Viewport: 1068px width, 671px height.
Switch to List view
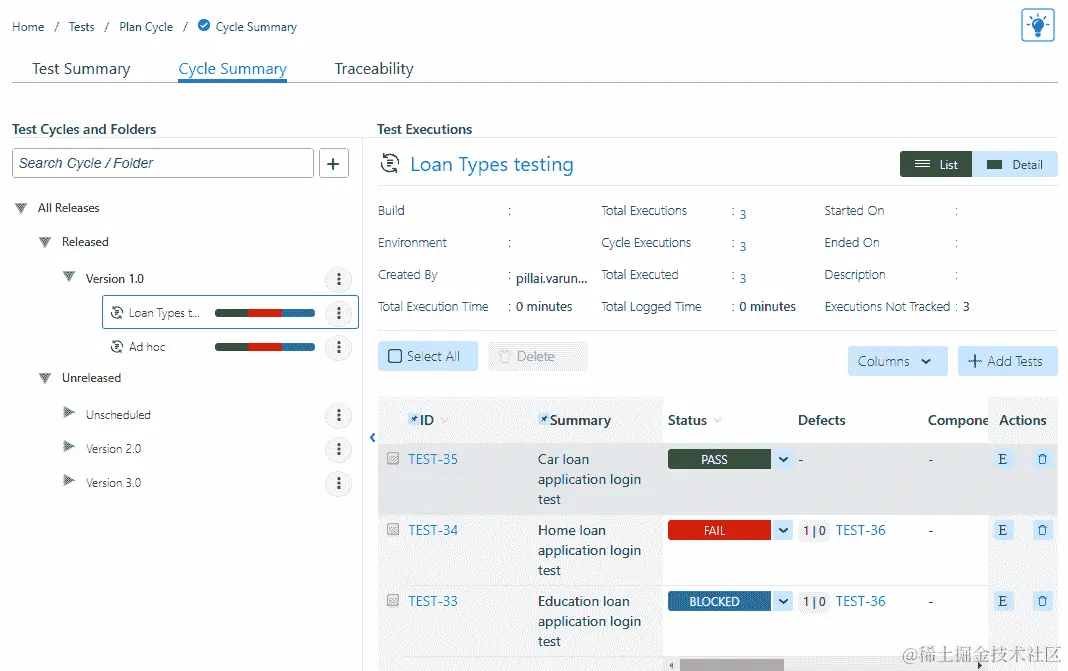936,164
